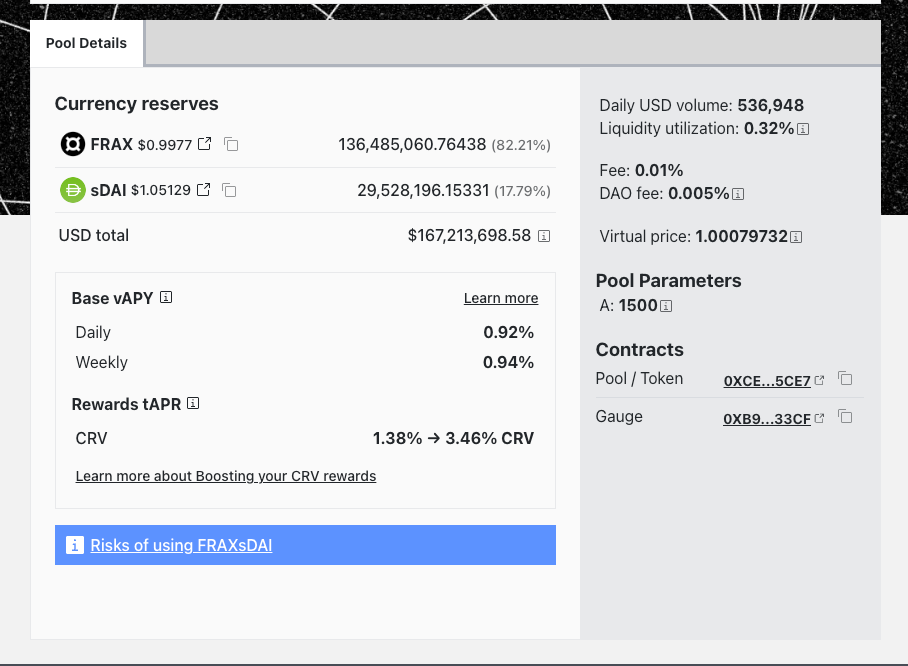The image size is (908, 666).
Task: Open Risks of using FRAXsDAI link
Action: click(181, 545)
